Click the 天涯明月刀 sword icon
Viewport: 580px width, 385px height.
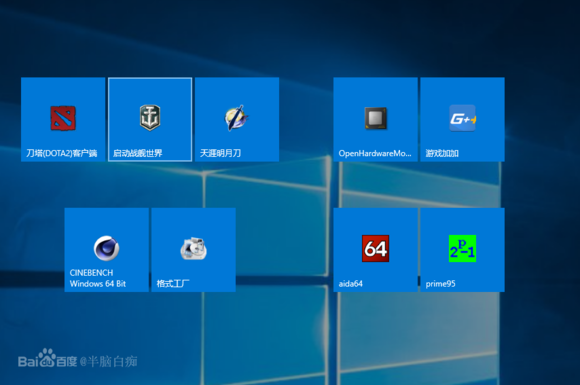(237, 118)
